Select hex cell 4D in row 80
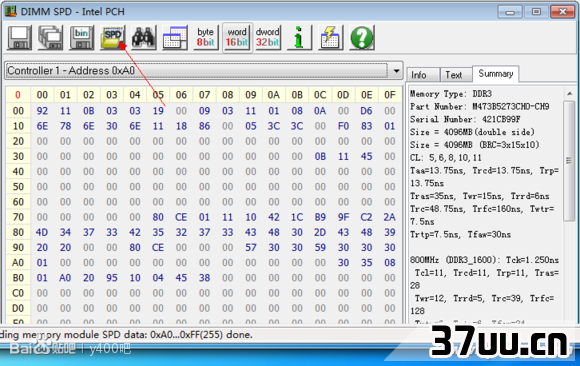 (42, 232)
